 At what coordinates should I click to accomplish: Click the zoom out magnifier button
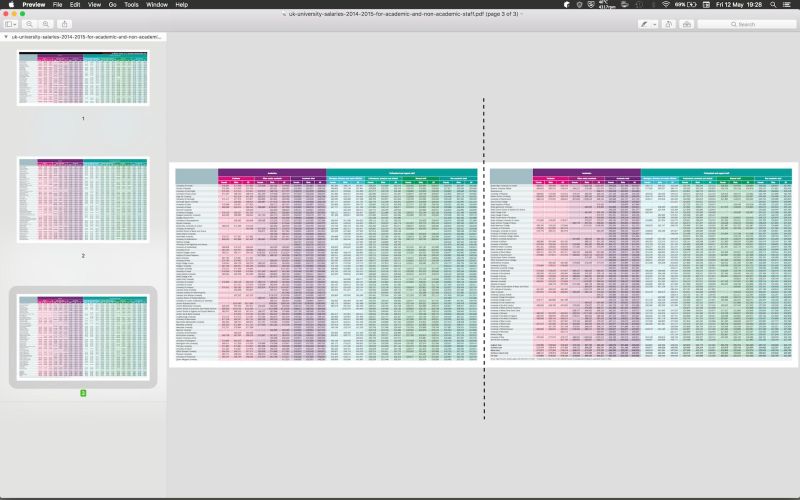click(x=30, y=24)
